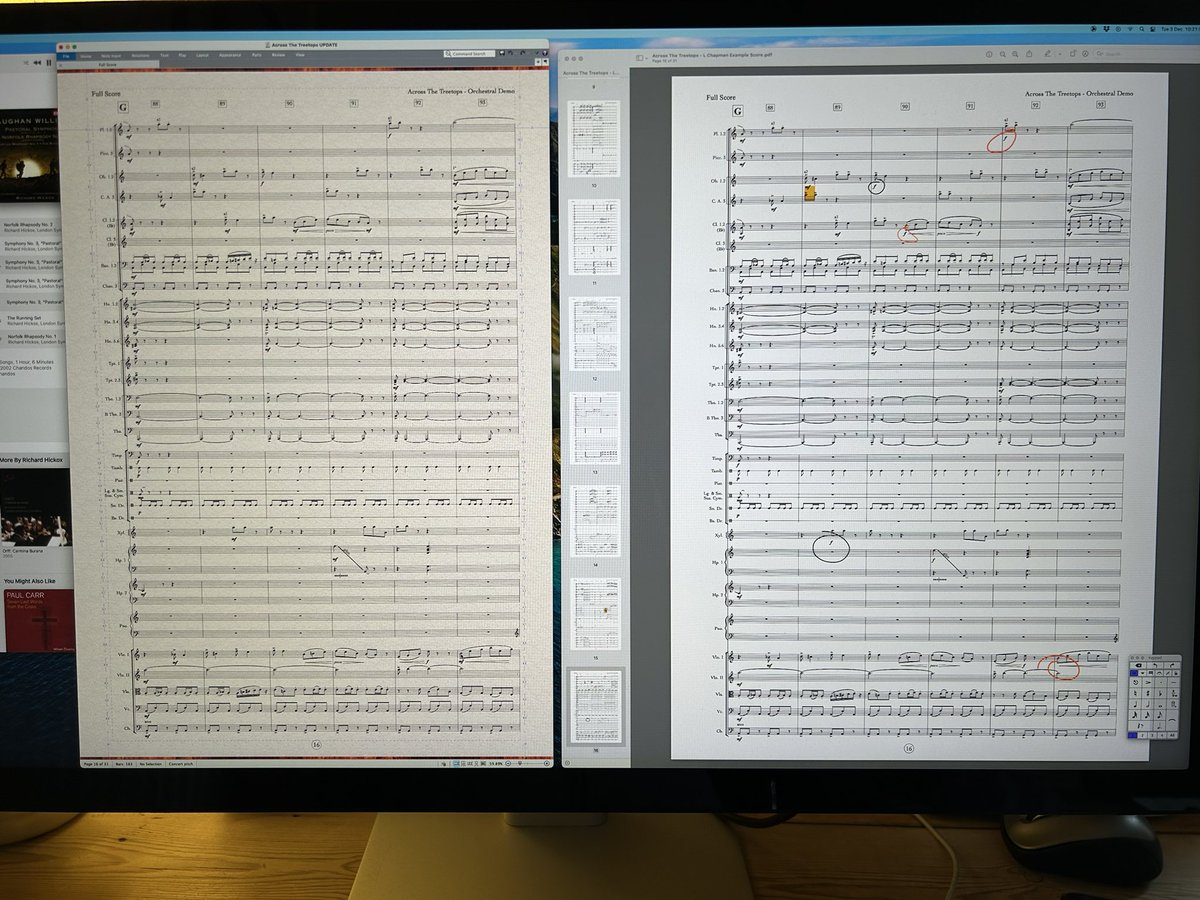Switch to the Play ribbon tab in Sibelius

(x=181, y=54)
